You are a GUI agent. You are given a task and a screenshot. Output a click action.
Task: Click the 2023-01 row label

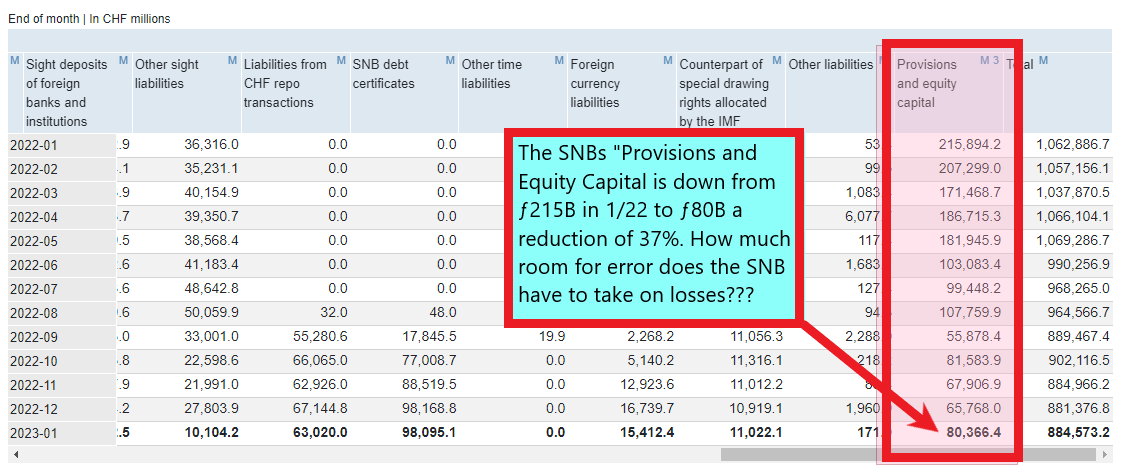pyautogui.click(x=33, y=432)
